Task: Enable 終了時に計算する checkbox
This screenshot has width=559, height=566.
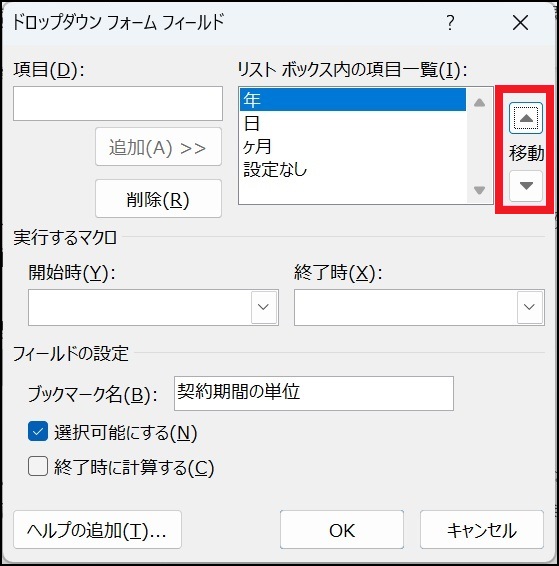Action: tap(38, 466)
